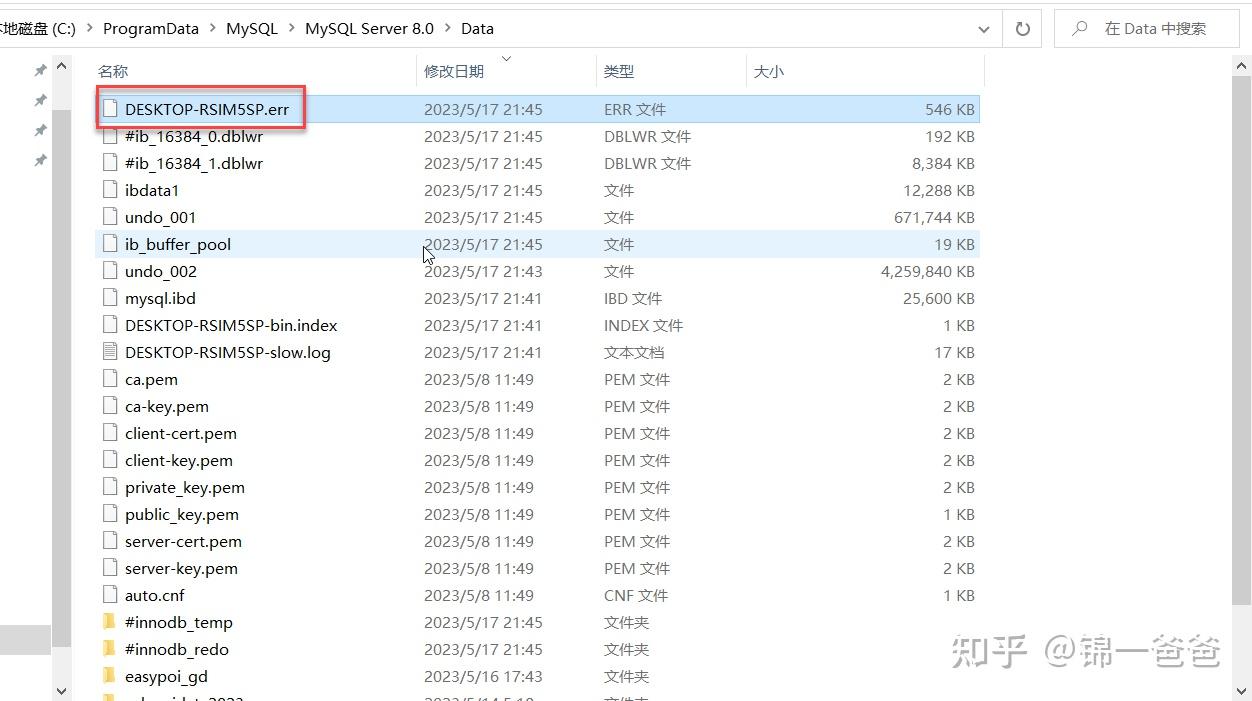Open the auto.cnf file icon

(110, 595)
